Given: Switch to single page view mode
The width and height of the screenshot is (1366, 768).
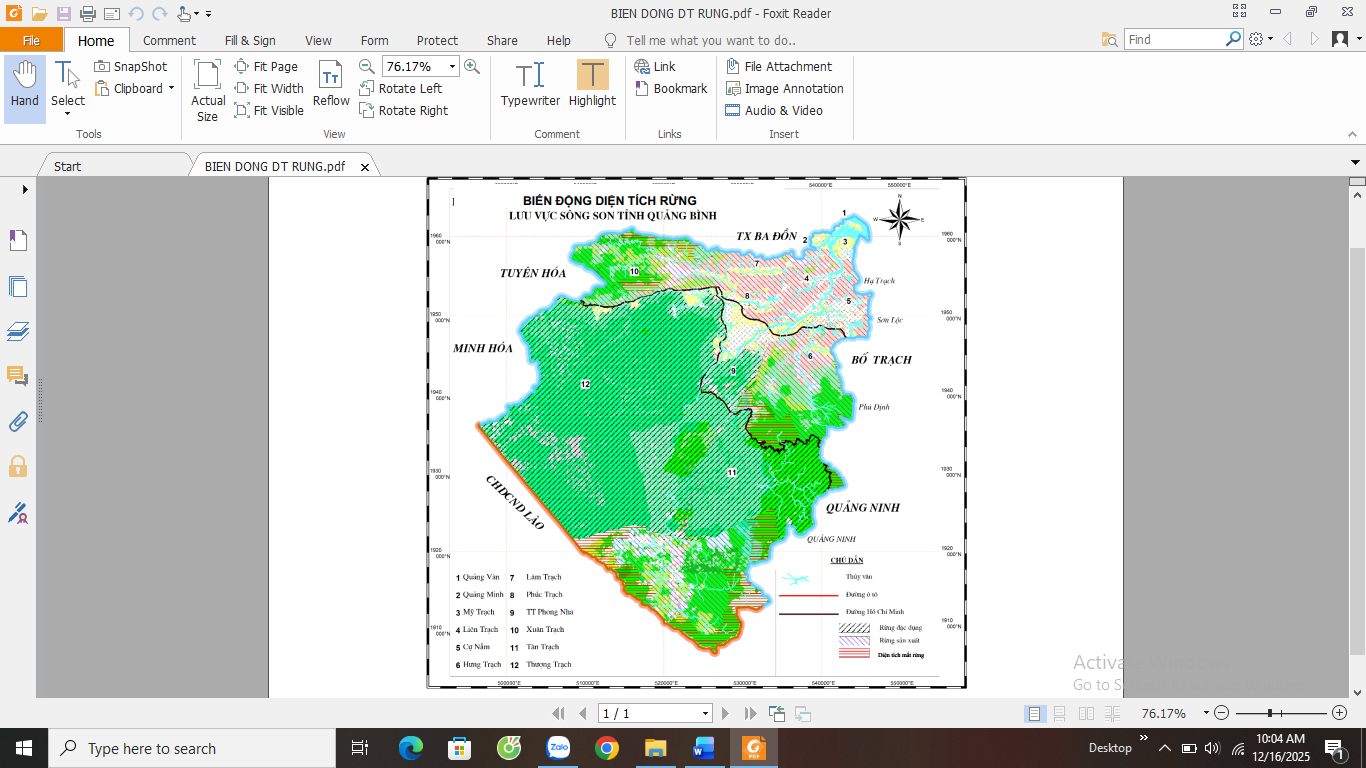Looking at the screenshot, I should click(x=1035, y=713).
